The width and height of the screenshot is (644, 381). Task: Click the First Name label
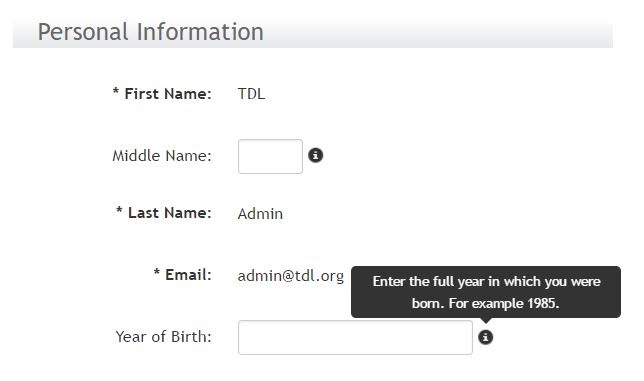(x=168, y=94)
